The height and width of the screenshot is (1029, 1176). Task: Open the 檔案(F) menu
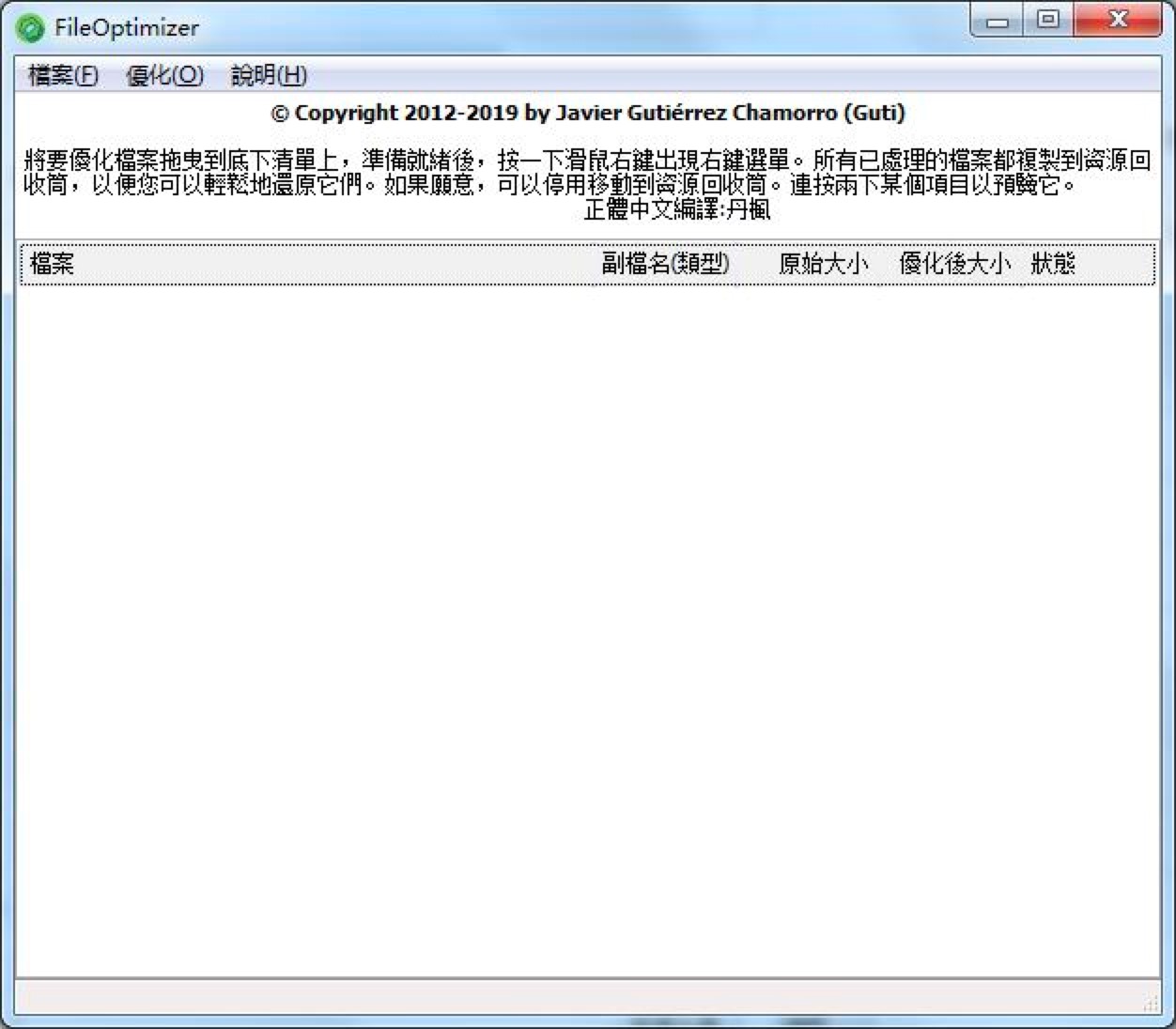click(63, 75)
